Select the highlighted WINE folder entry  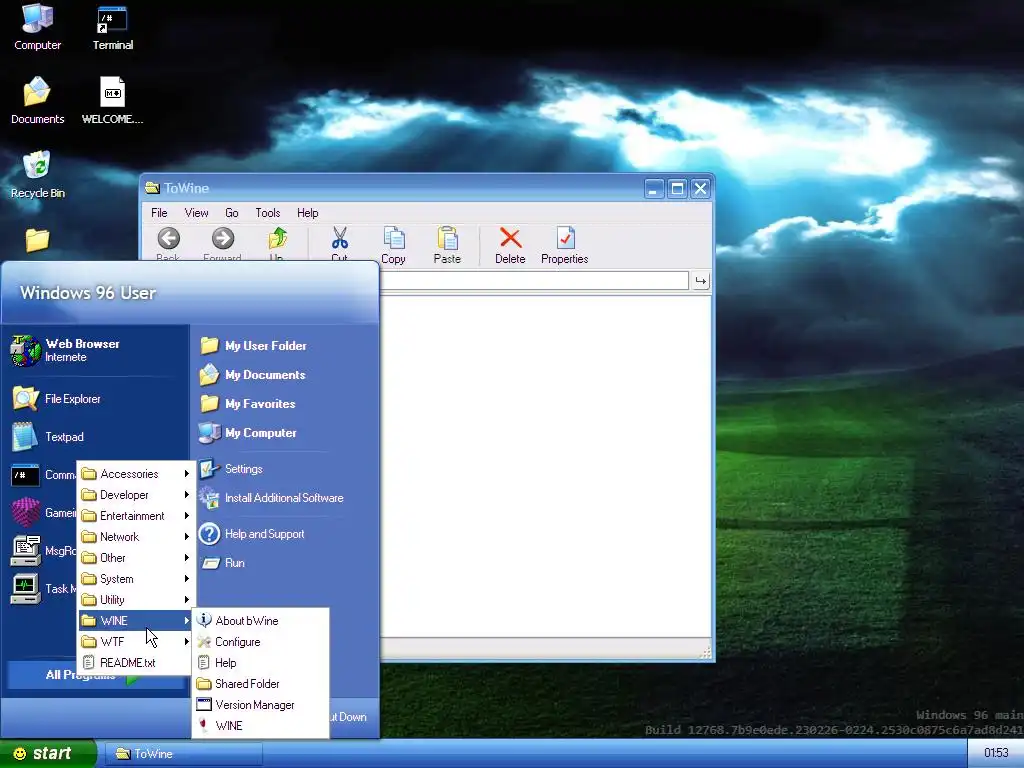tap(135, 620)
